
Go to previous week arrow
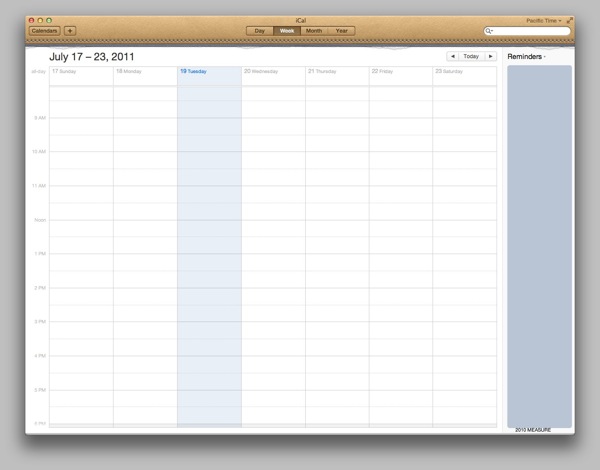click(453, 56)
